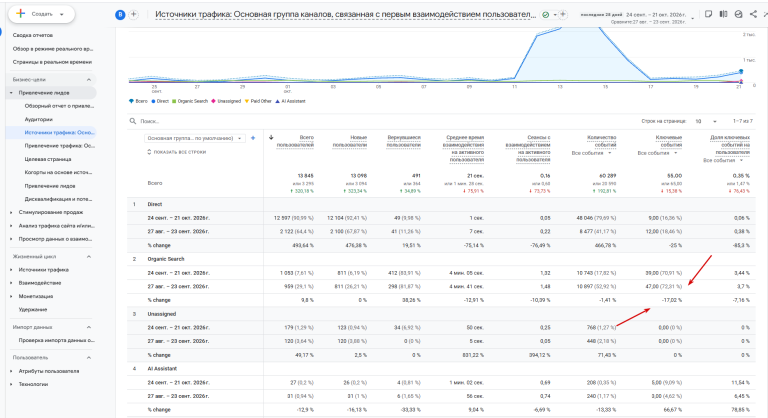Collapse the Импорт данных section chevron

click(x=89, y=327)
